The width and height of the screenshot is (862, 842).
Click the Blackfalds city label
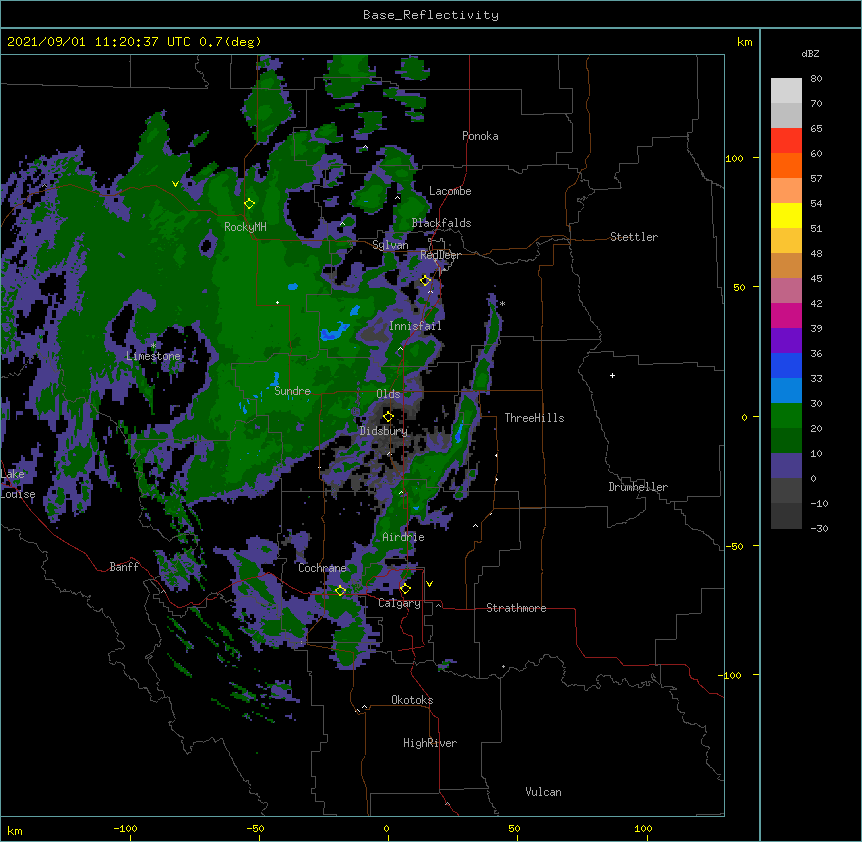441,223
